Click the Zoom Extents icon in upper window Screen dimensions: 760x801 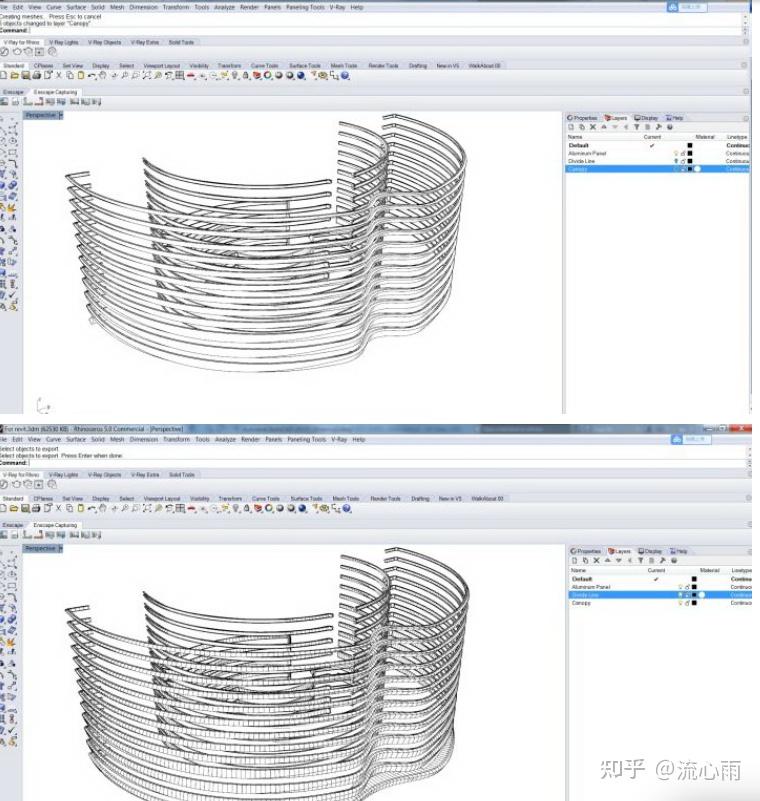(x=147, y=76)
